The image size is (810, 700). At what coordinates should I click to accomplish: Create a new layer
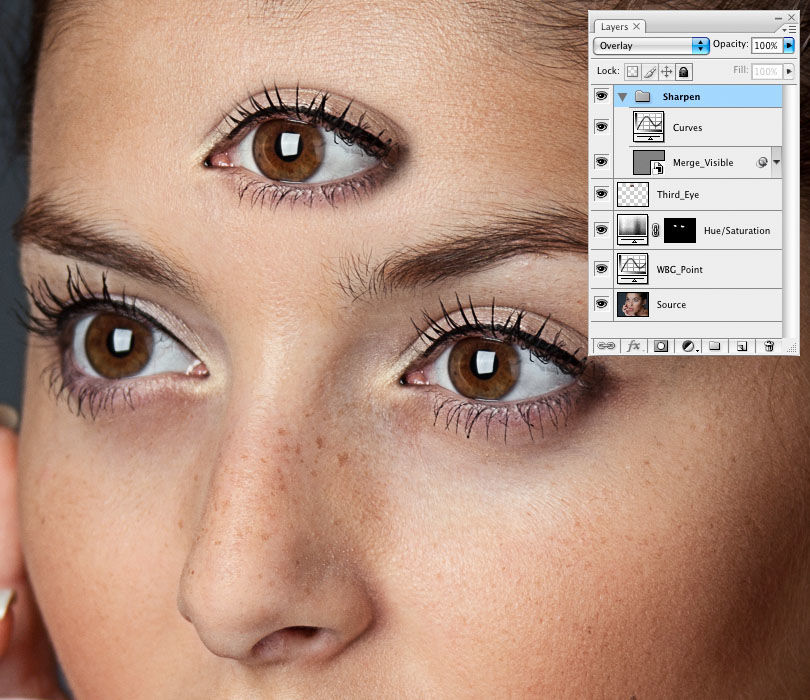point(742,346)
